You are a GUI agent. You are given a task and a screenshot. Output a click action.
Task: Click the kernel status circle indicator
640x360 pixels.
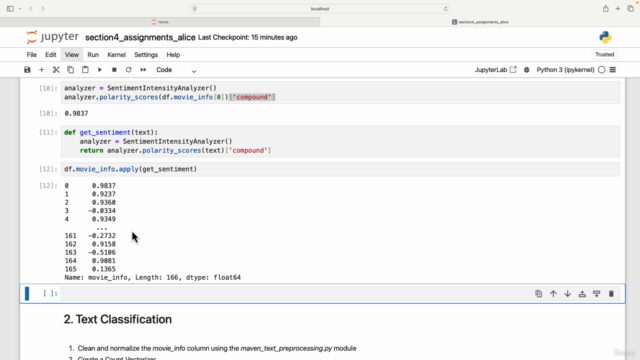coord(602,70)
